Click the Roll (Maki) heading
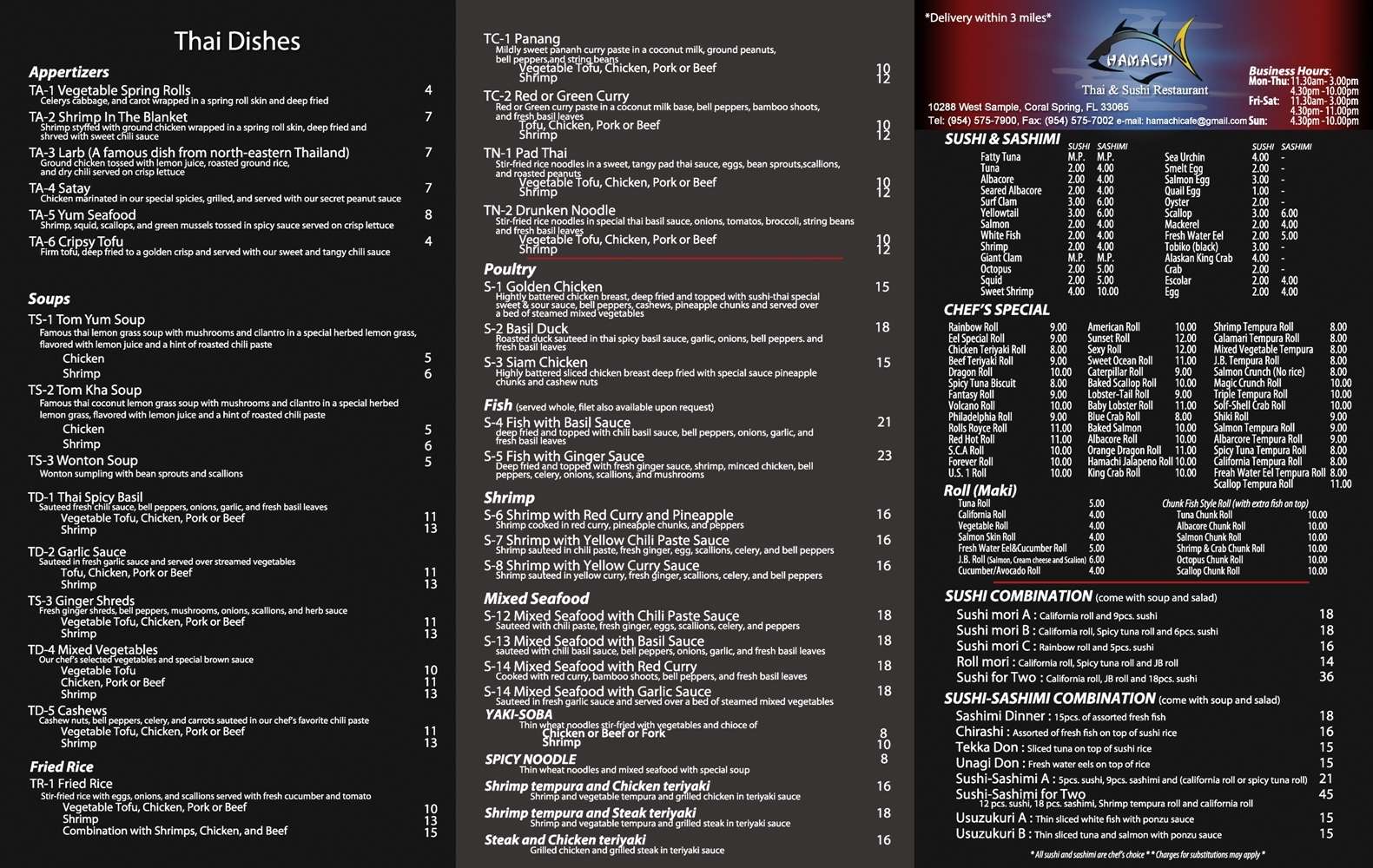 point(980,490)
